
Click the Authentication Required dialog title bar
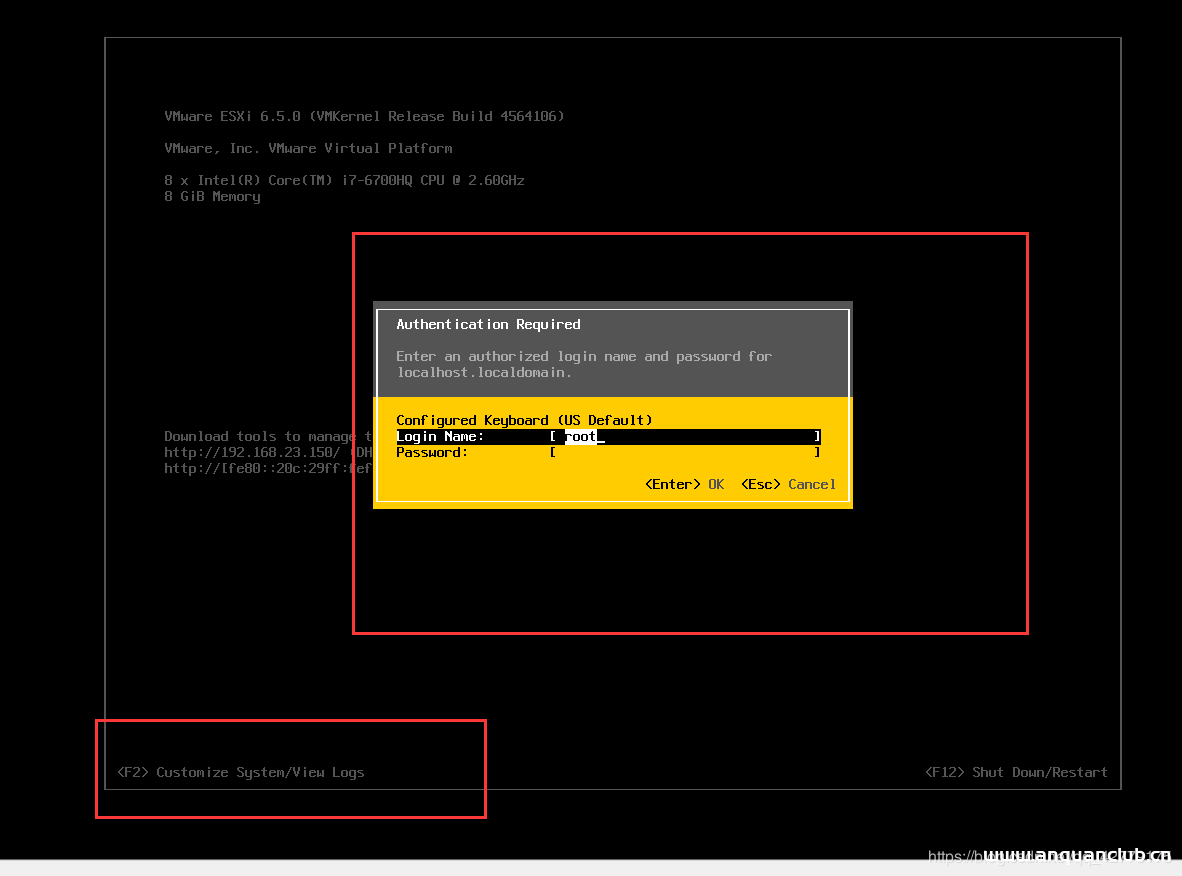click(x=488, y=324)
